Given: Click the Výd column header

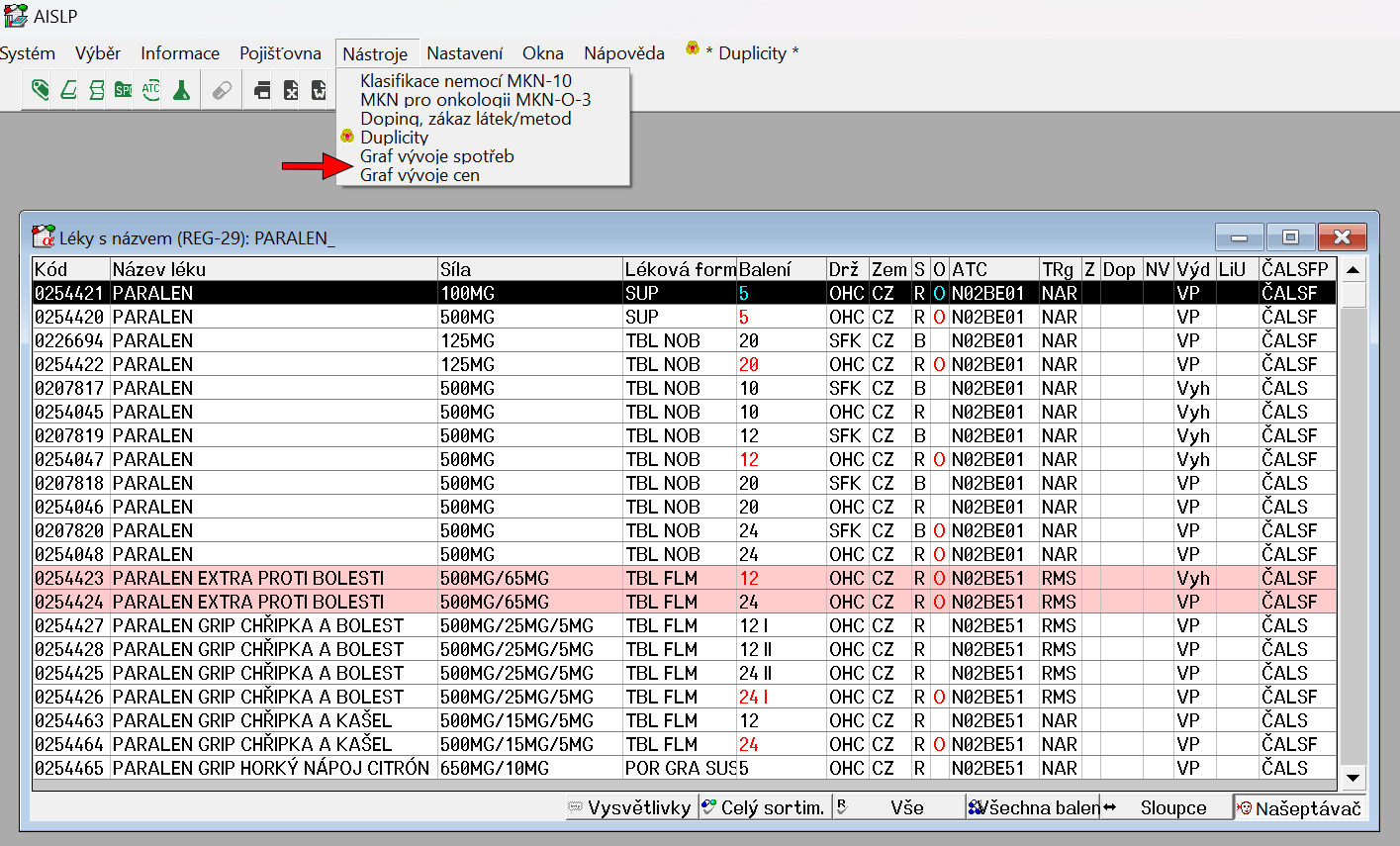Looking at the screenshot, I should tap(1195, 269).
